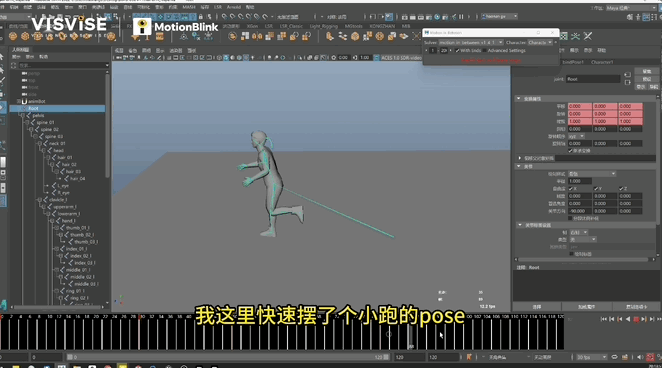Click the play backwards playback button

[628, 319]
